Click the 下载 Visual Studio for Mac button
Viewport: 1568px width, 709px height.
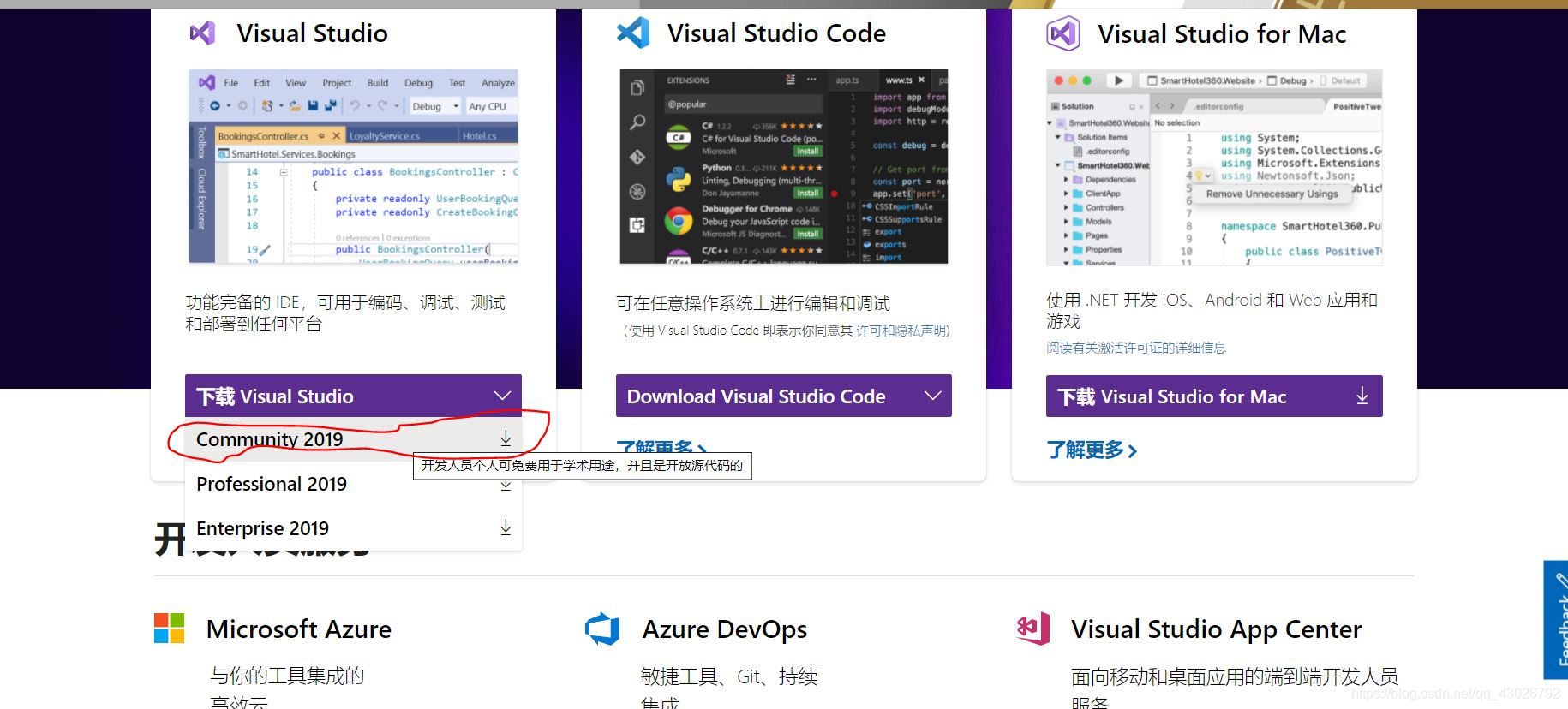[x=1214, y=396]
